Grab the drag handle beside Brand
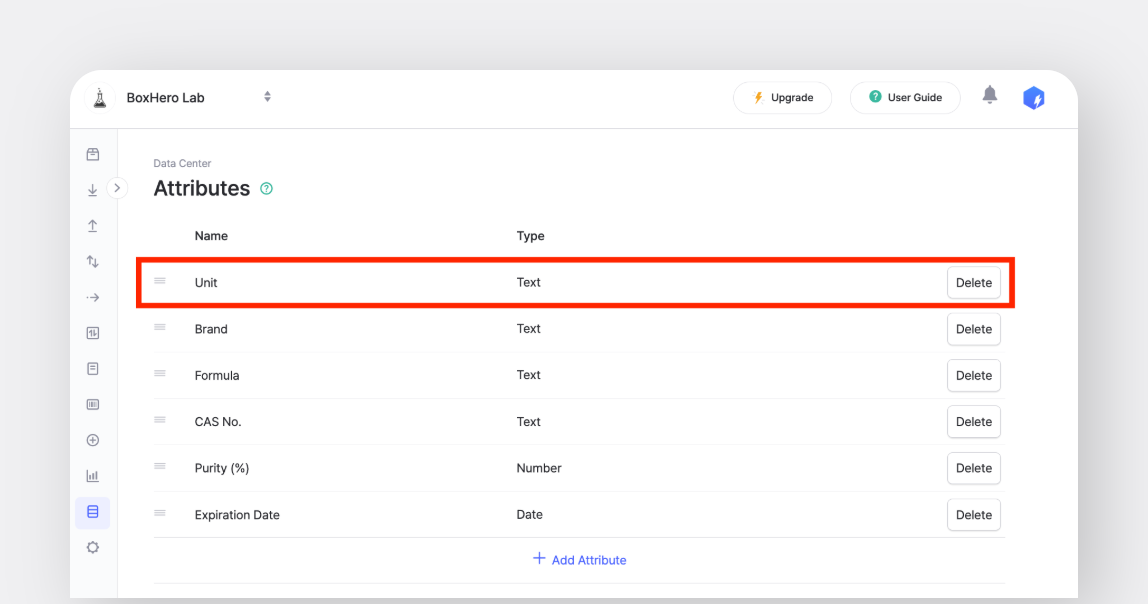Image resolution: width=1148 pixels, height=604 pixels. pos(160,328)
